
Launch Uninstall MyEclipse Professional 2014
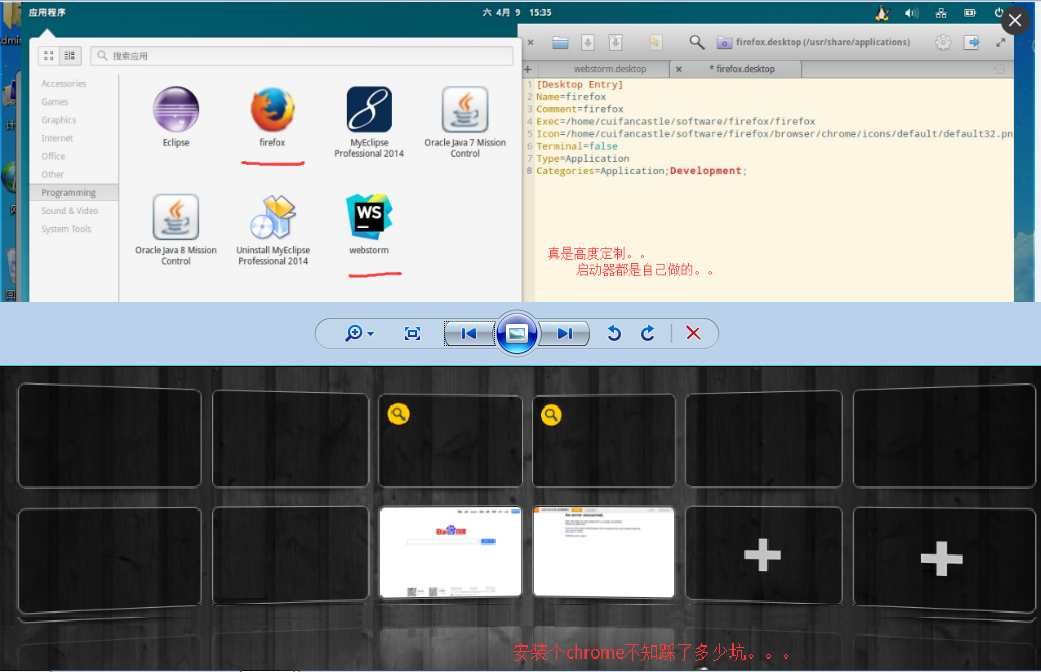pyautogui.click(x=273, y=230)
